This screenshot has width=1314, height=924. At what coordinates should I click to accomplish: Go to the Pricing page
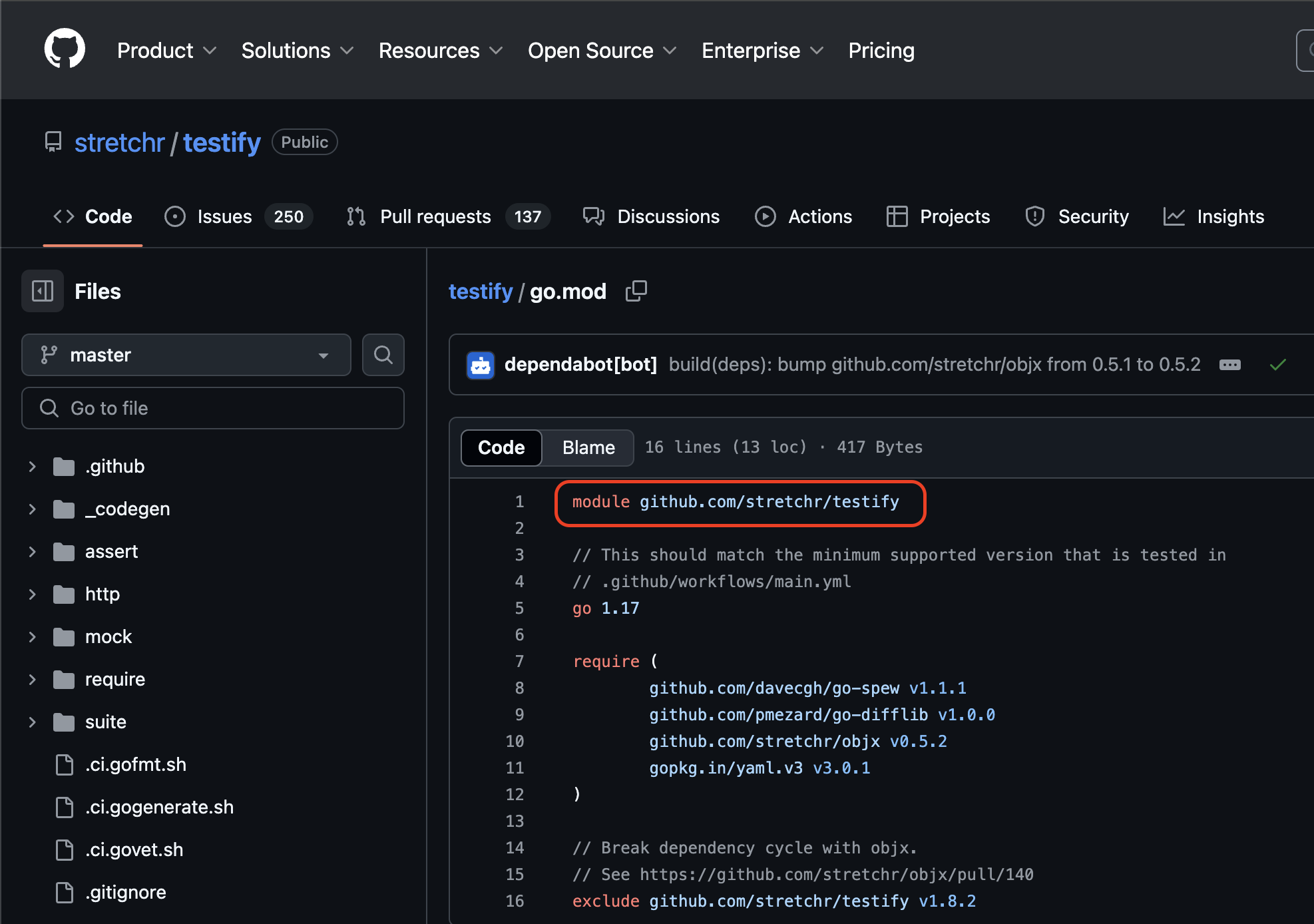(881, 51)
